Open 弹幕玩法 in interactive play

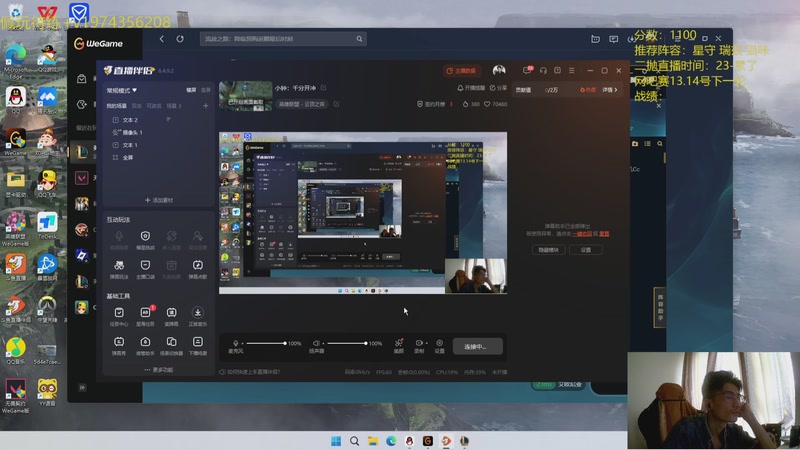click(119, 269)
